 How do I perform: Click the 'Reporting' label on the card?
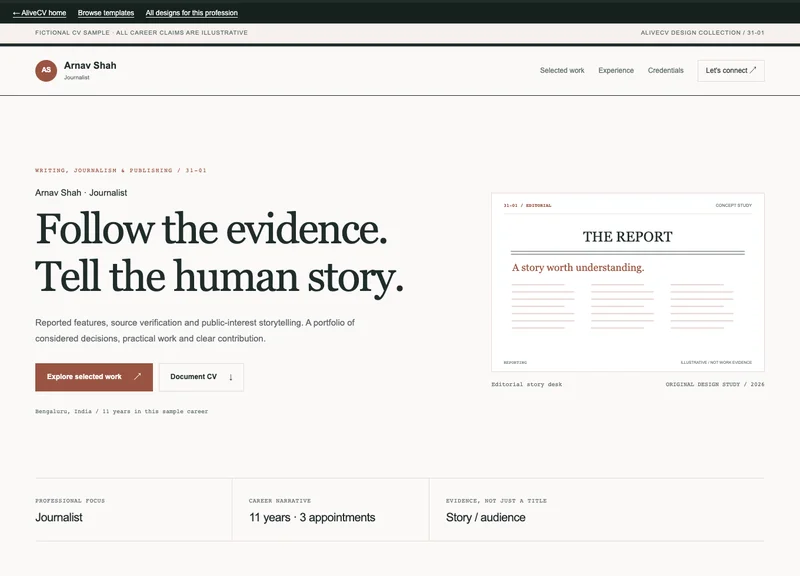coord(515,362)
